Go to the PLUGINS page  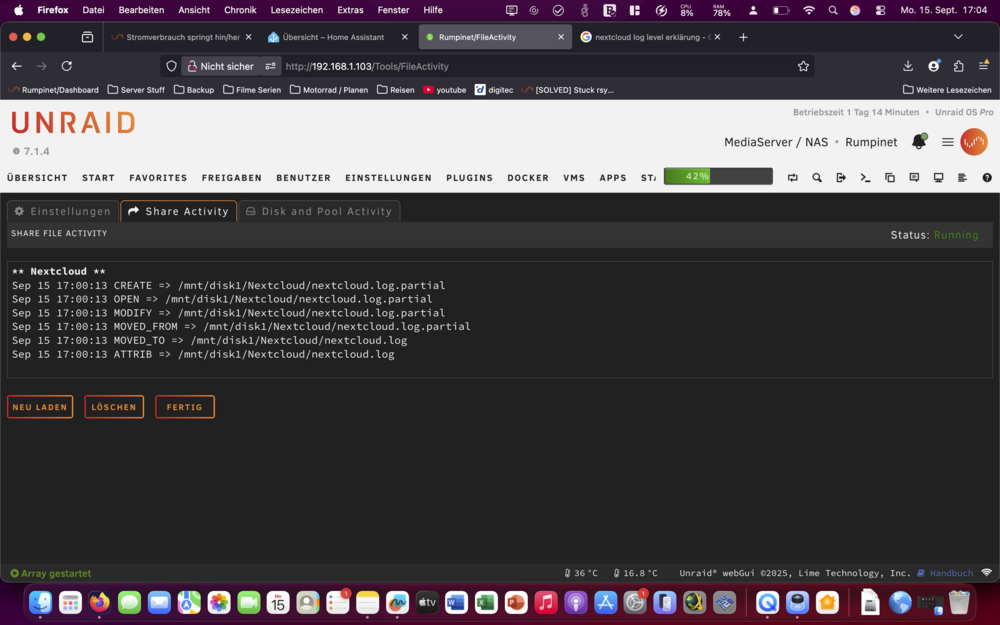(469, 178)
